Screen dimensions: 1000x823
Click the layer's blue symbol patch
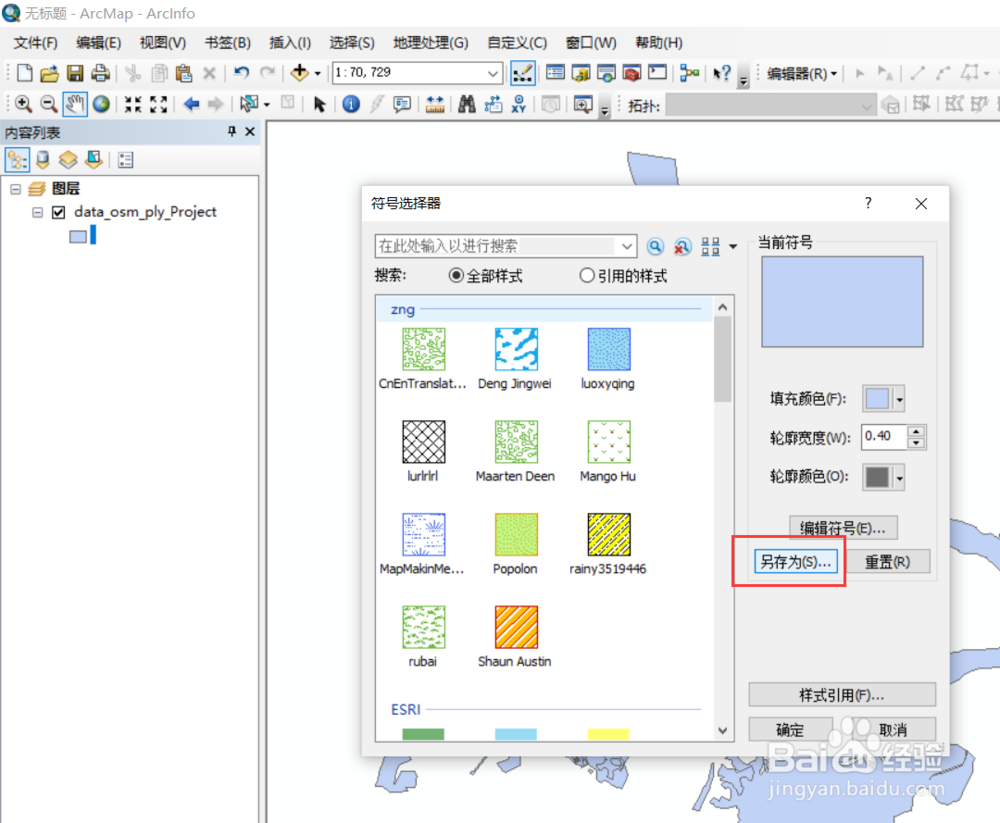[x=78, y=237]
